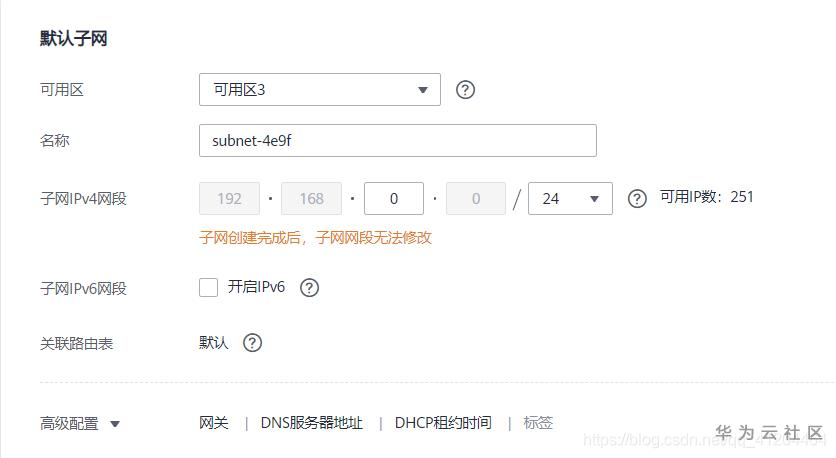Select the 网关 gateway option

click(x=214, y=423)
